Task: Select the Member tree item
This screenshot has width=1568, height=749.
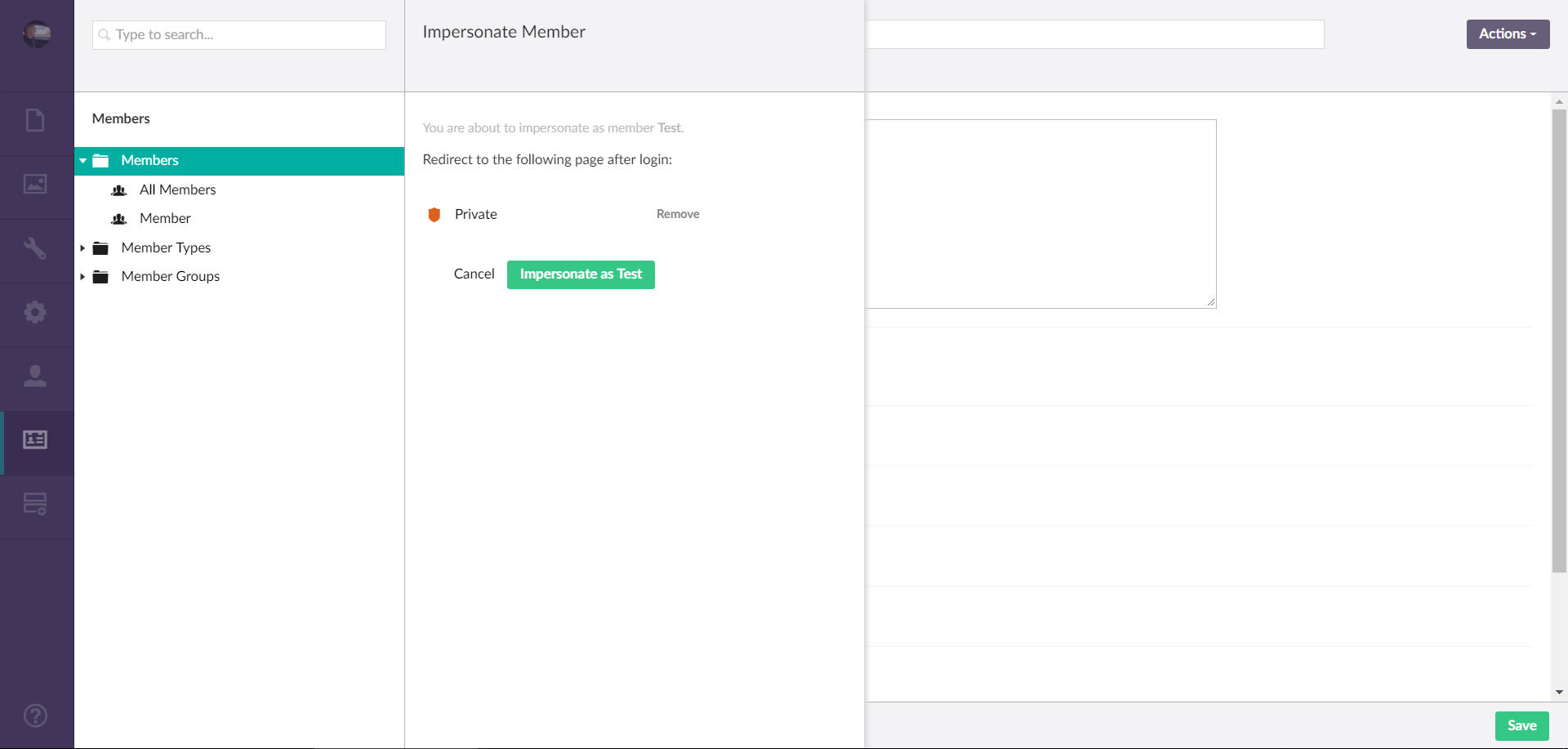Action: (x=165, y=218)
